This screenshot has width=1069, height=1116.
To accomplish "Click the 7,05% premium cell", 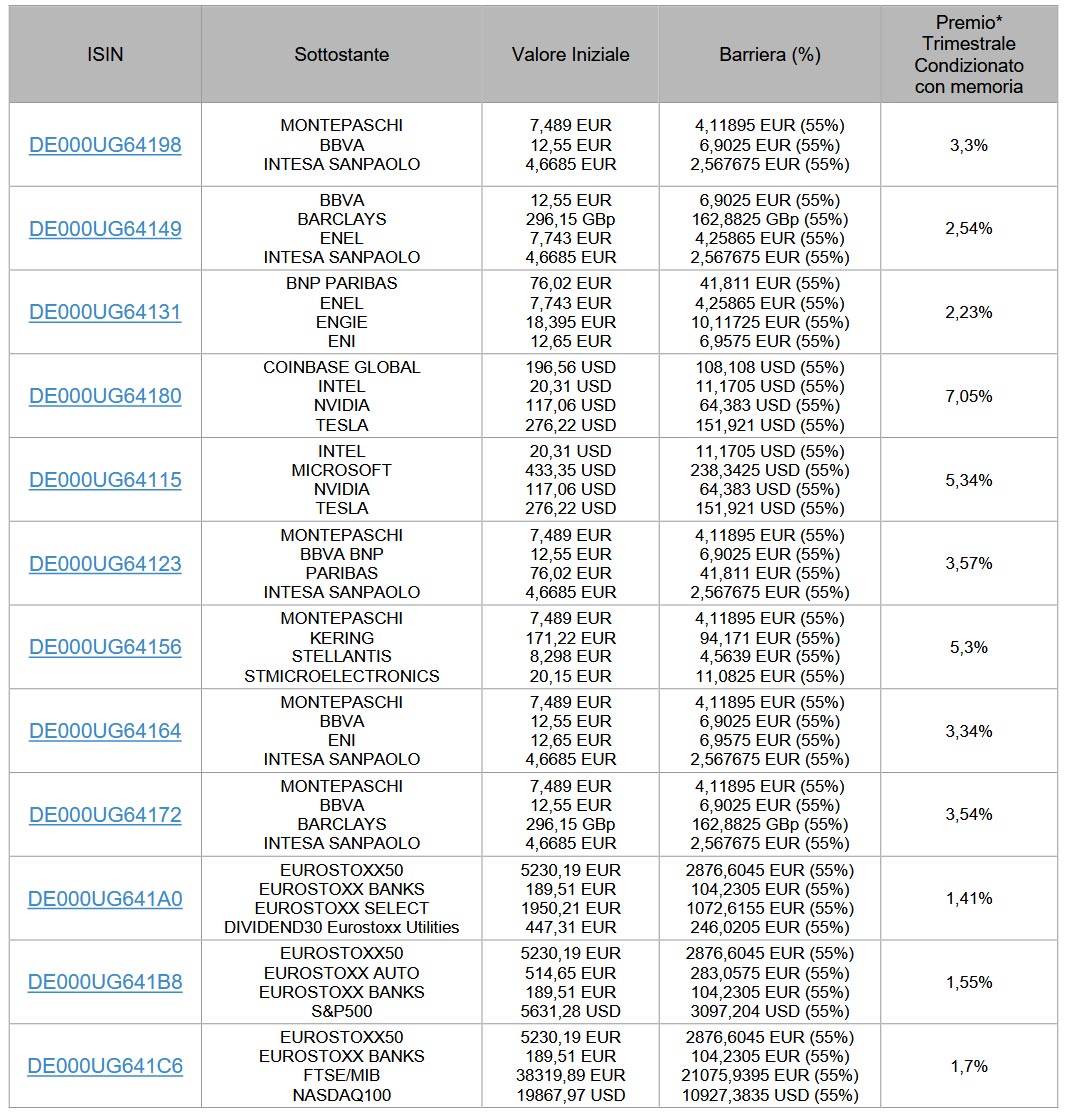I will tap(968, 396).
